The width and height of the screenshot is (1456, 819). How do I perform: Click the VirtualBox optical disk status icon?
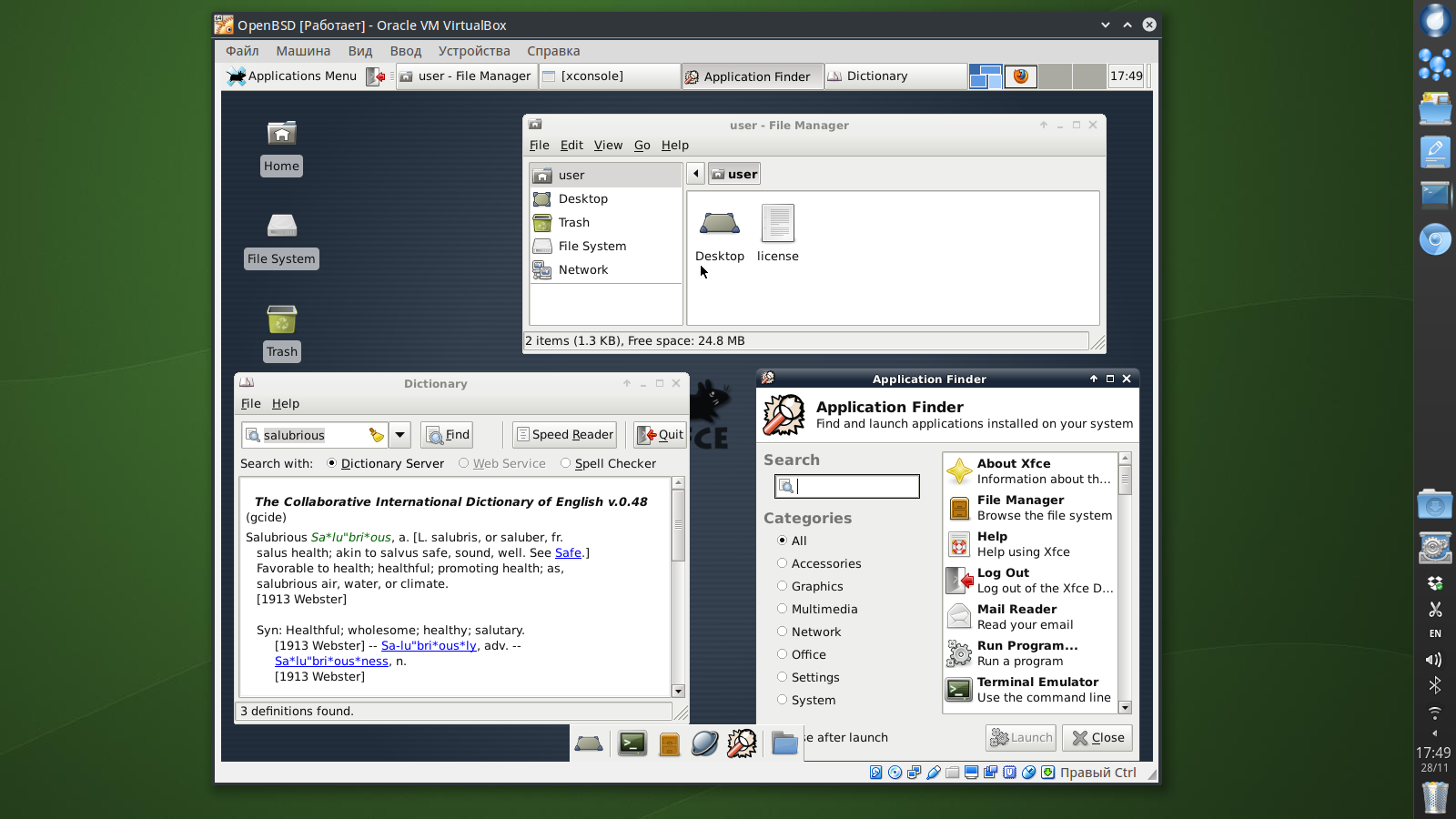click(895, 773)
